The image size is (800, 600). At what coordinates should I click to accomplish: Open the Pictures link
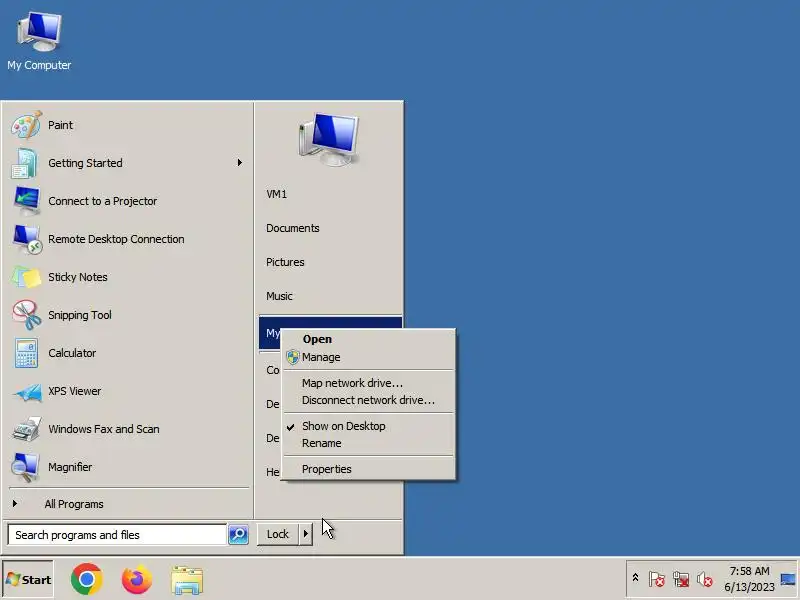(285, 262)
